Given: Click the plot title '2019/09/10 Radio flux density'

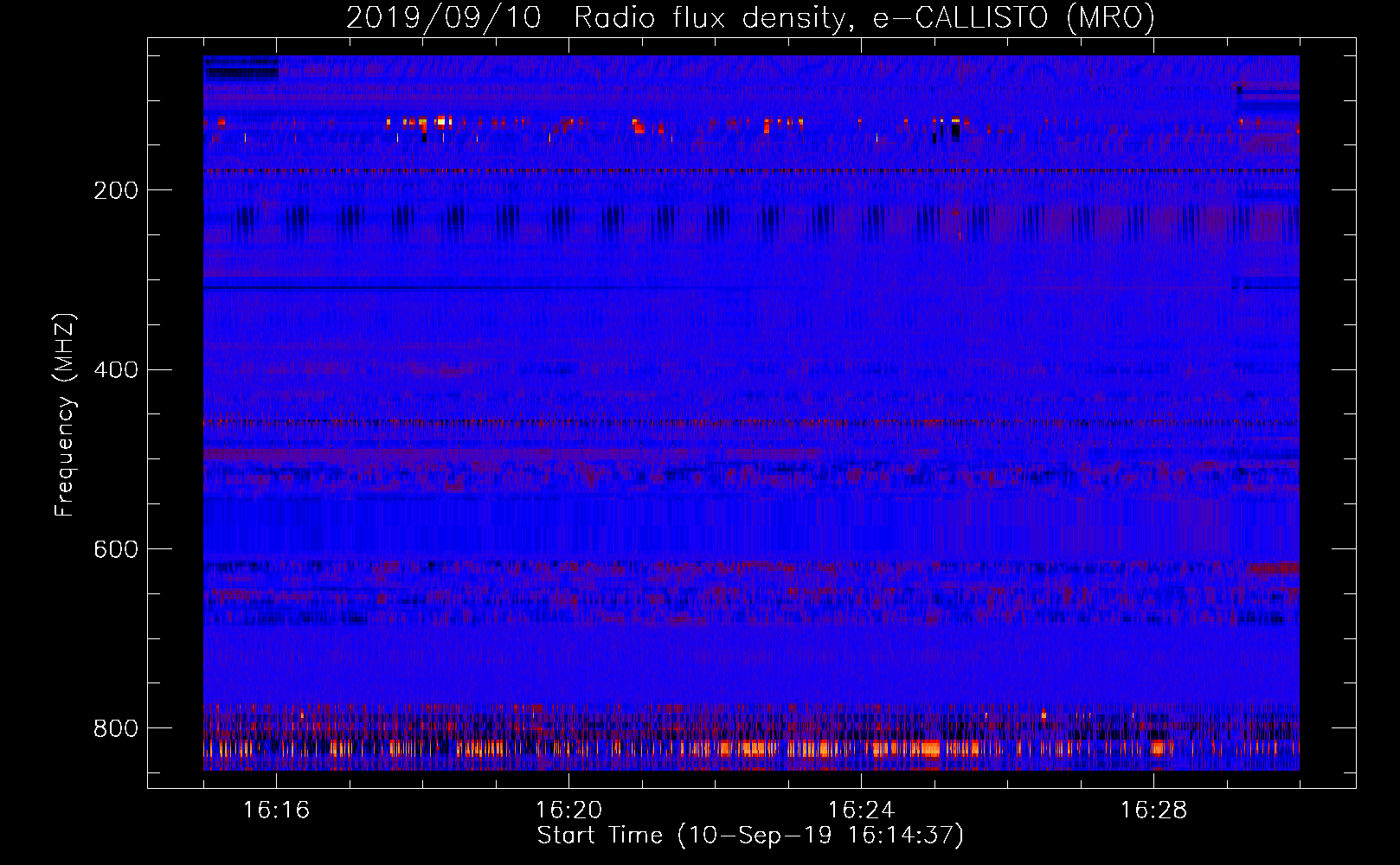Looking at the screenshot, I should click(751, 17).
